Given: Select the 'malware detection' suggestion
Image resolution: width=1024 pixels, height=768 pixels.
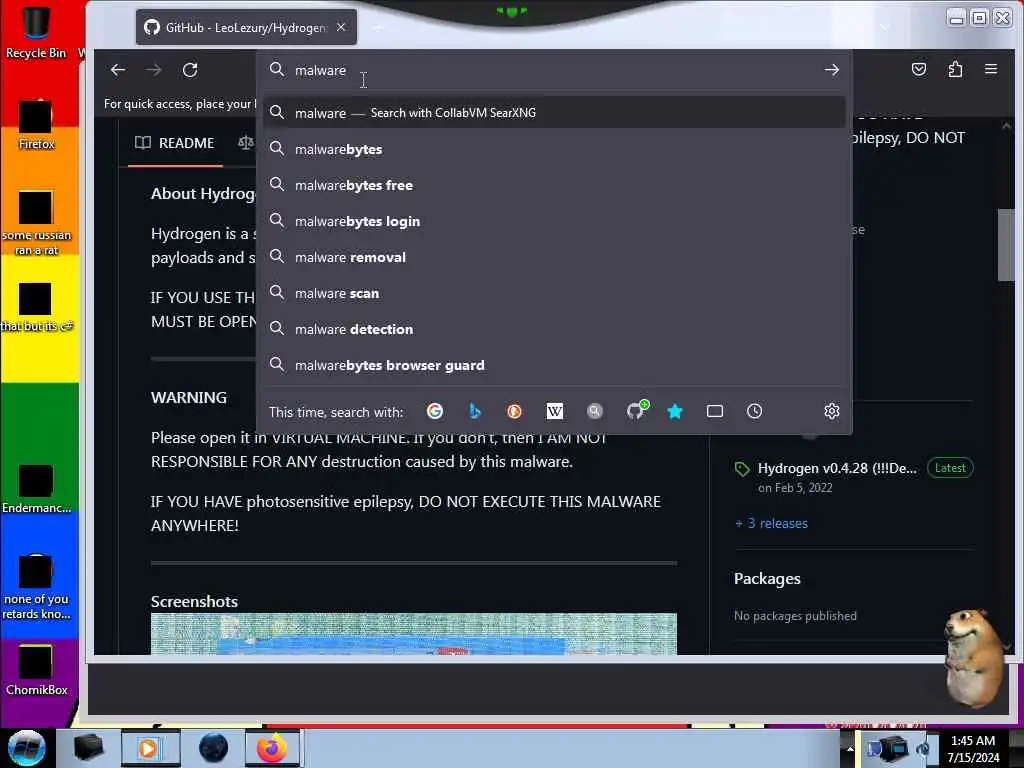Looking at the screenshot, I should coord(554,329).
